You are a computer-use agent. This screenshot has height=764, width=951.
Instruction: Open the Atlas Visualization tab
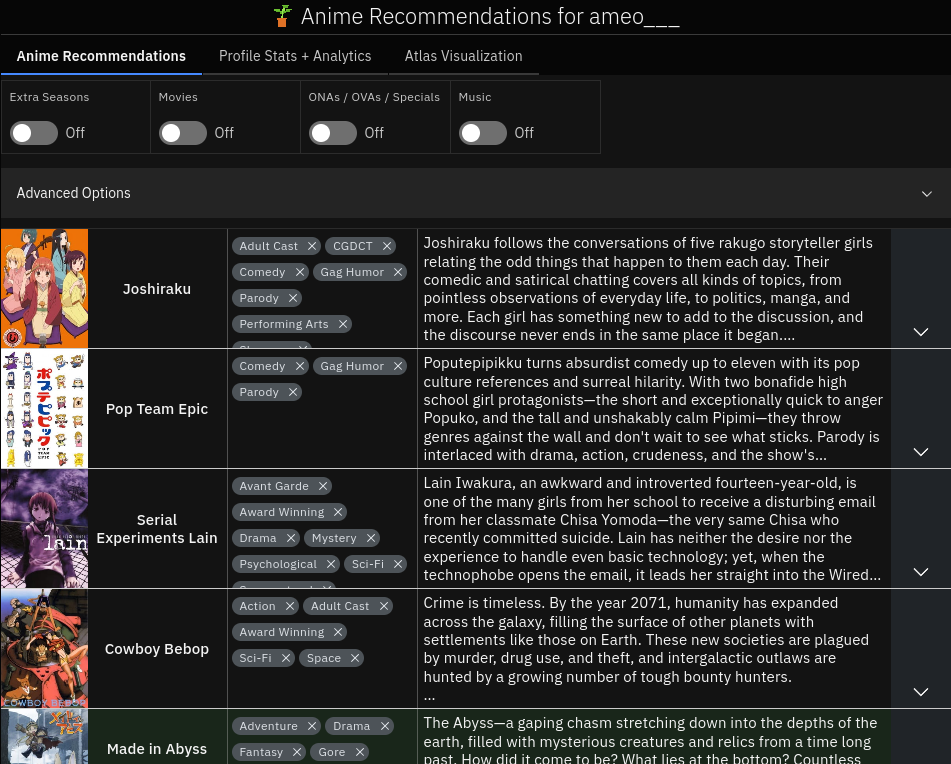tap(463, 56)
